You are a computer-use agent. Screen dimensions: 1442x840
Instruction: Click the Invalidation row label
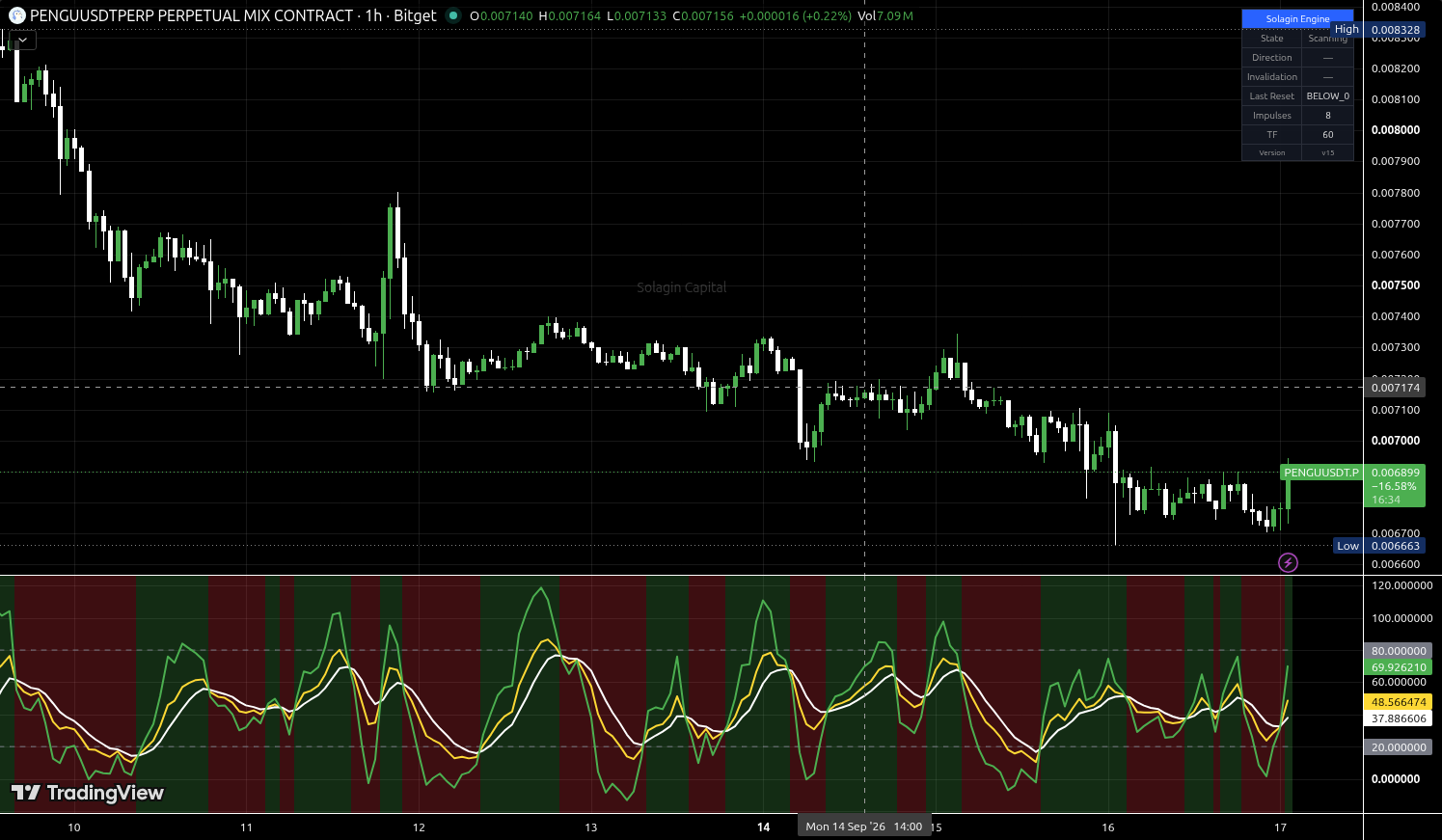[1271, 77]
